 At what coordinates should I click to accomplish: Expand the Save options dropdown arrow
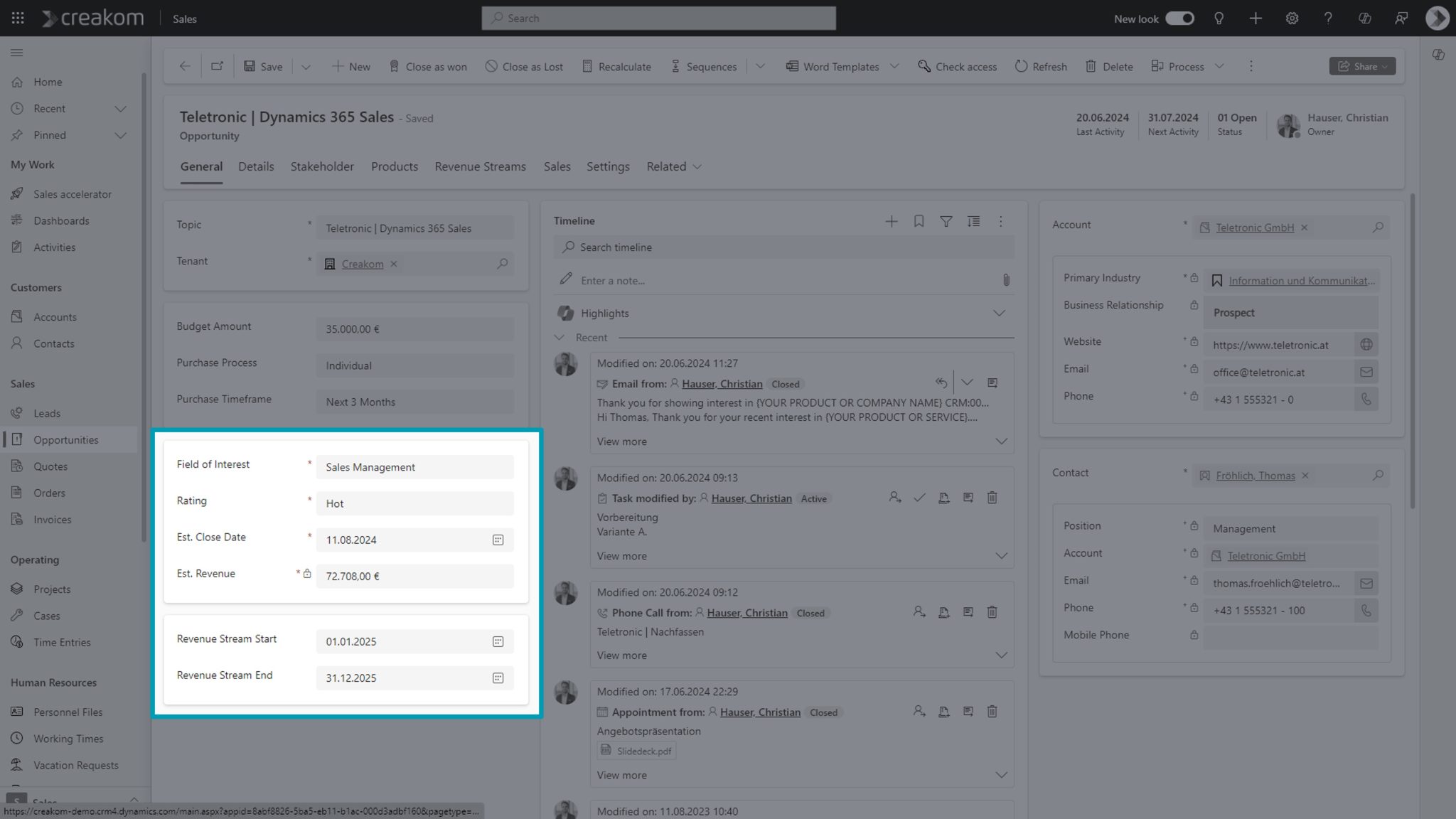[x=306, y=67]
